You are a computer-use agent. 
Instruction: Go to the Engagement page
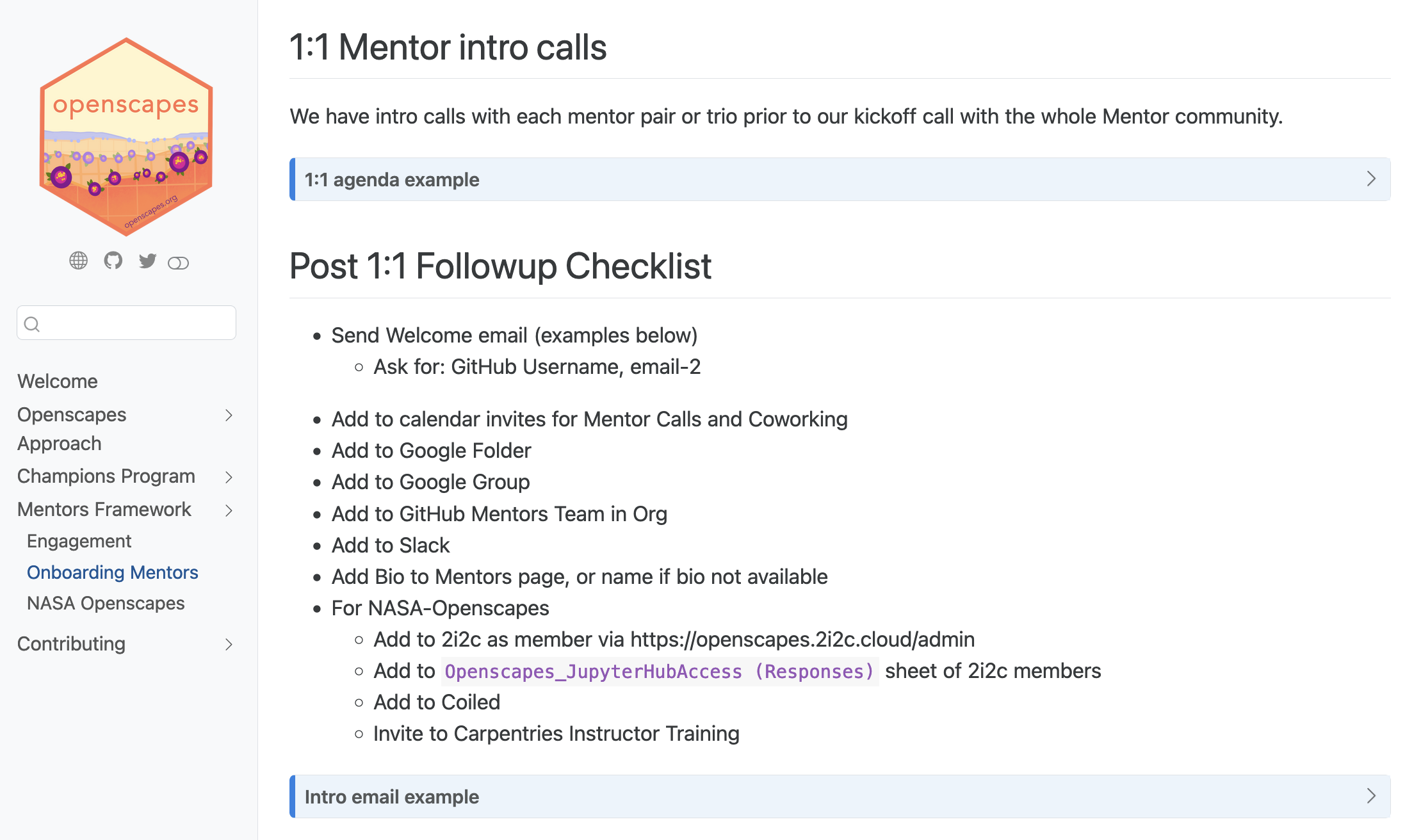point(79,542)
